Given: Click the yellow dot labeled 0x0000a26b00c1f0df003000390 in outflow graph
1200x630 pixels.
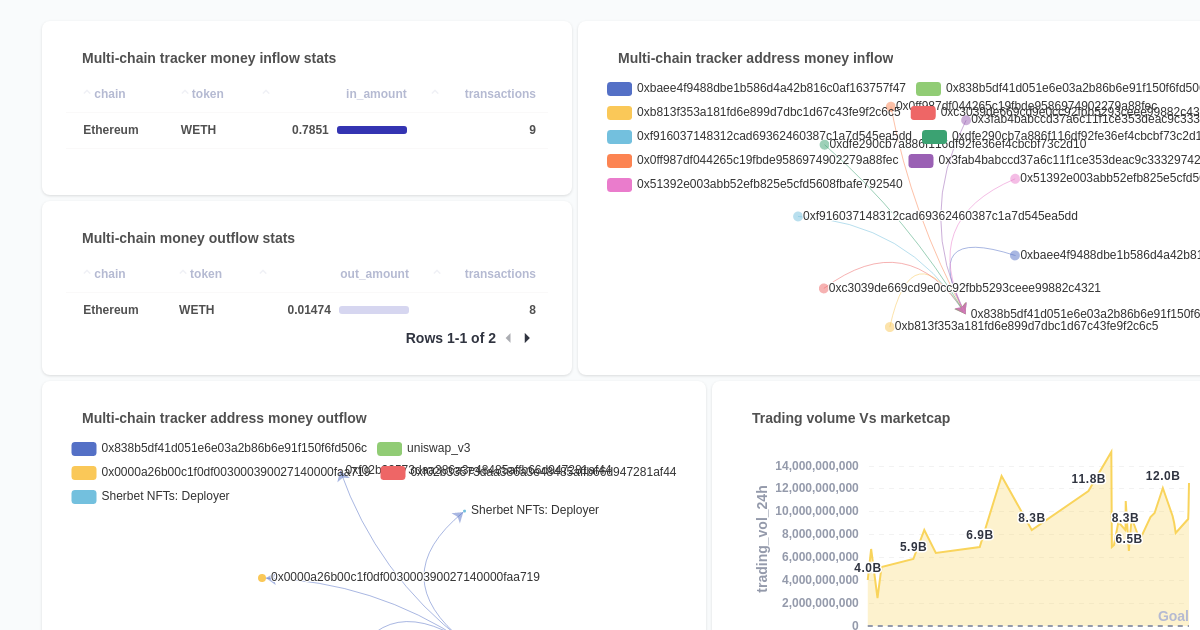Looking at the screenshot, I should tap(263, 578).
